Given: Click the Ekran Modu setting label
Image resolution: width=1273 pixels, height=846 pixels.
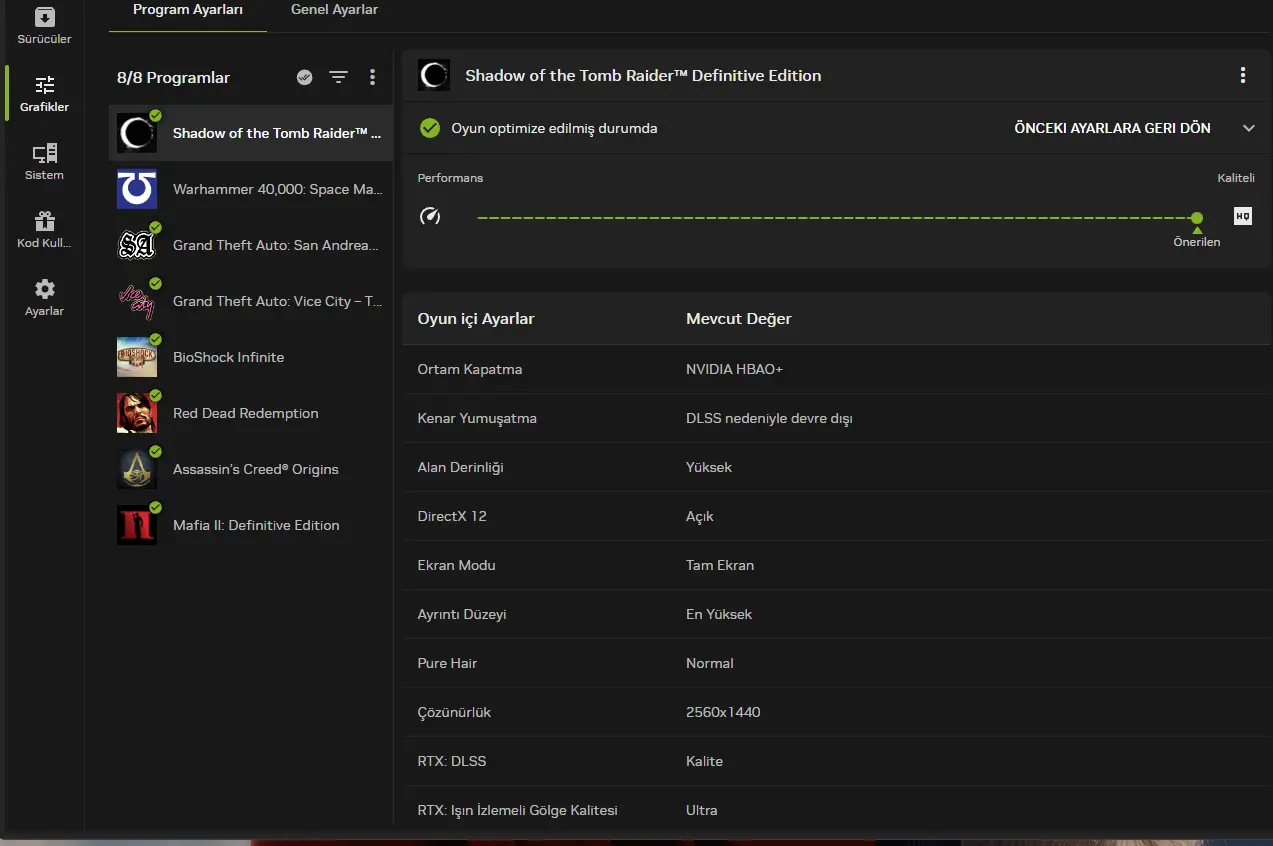Looking at the screenshot, I should click(456, 565).
